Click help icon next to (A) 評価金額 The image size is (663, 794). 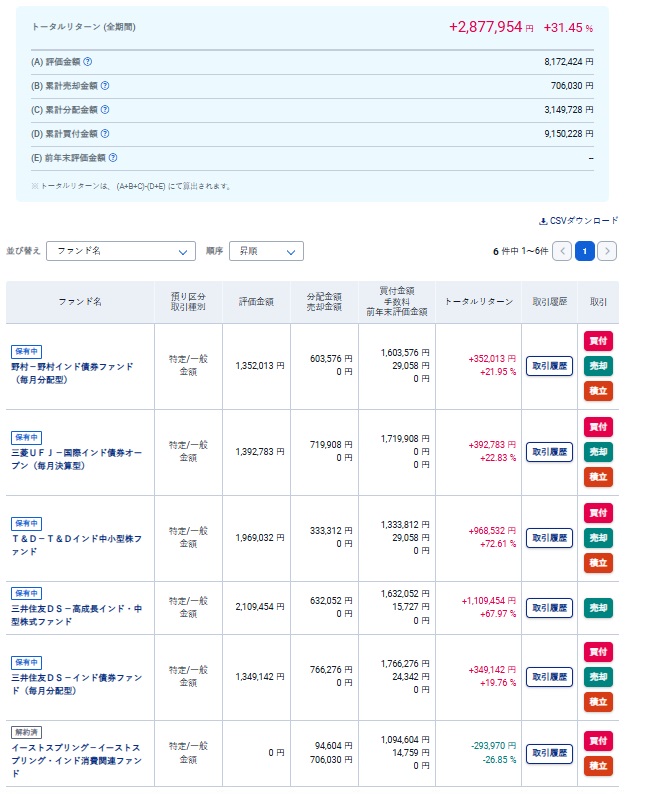(x=88, y=62)
